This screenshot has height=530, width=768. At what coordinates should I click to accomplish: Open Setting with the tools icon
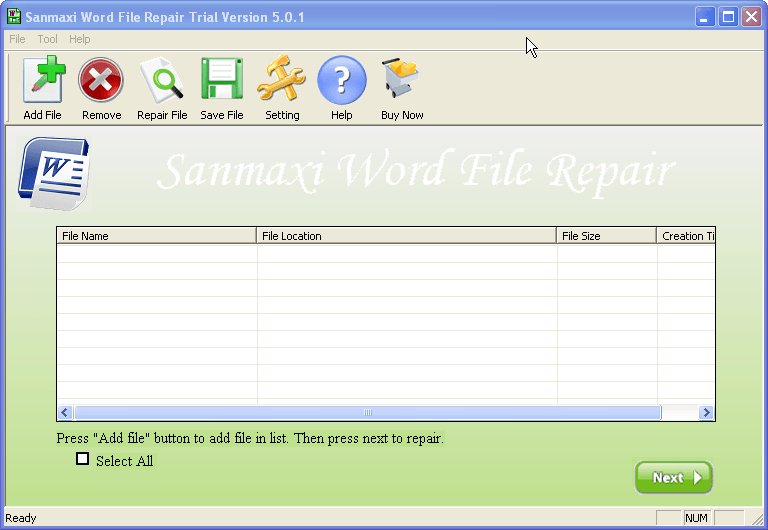[x=282, y=78]
